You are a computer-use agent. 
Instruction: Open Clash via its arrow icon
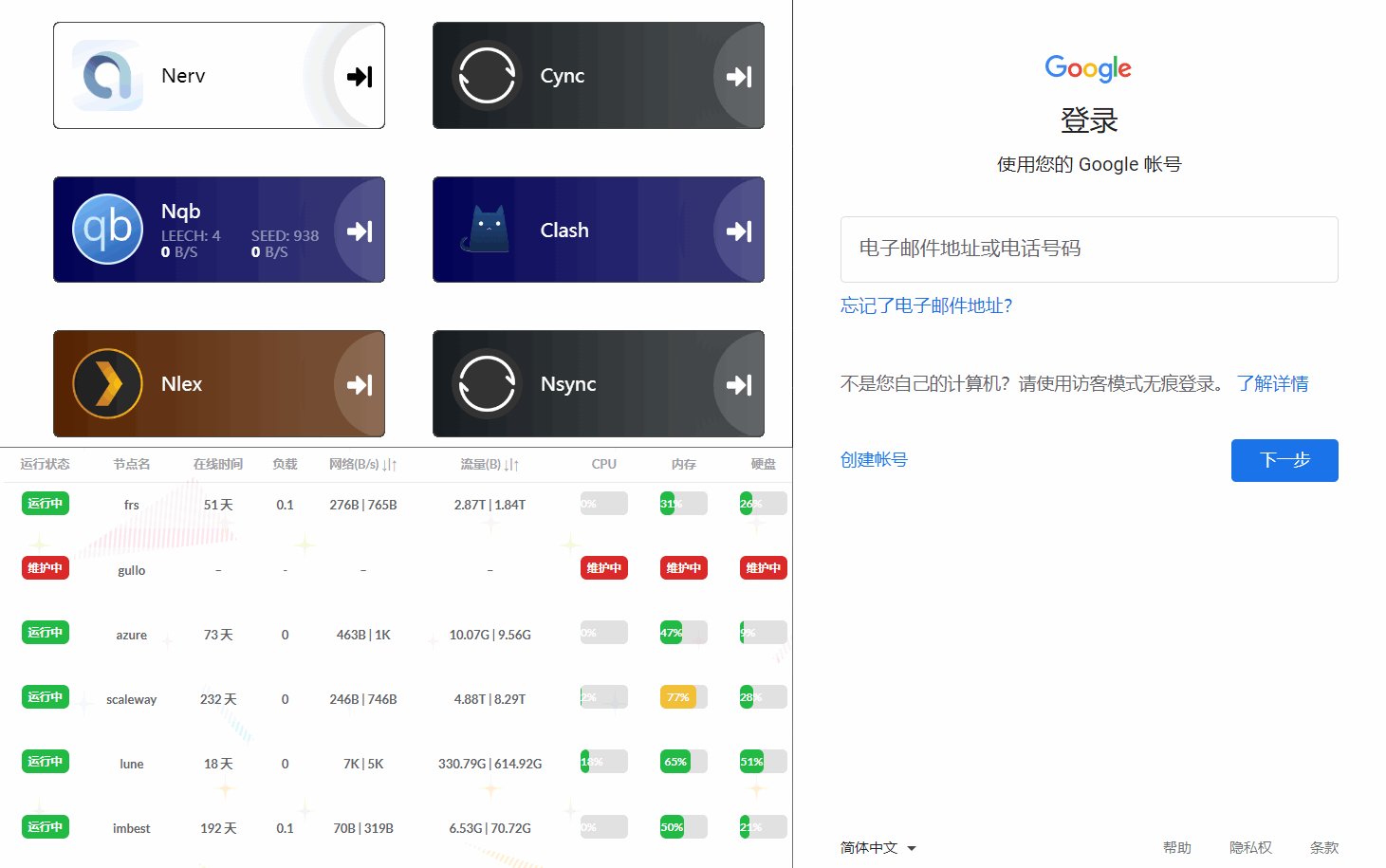tap(739, 231)
